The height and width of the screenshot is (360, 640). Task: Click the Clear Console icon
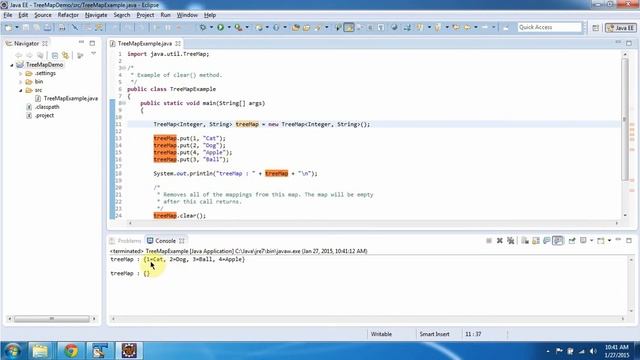(x=525, y=241)
